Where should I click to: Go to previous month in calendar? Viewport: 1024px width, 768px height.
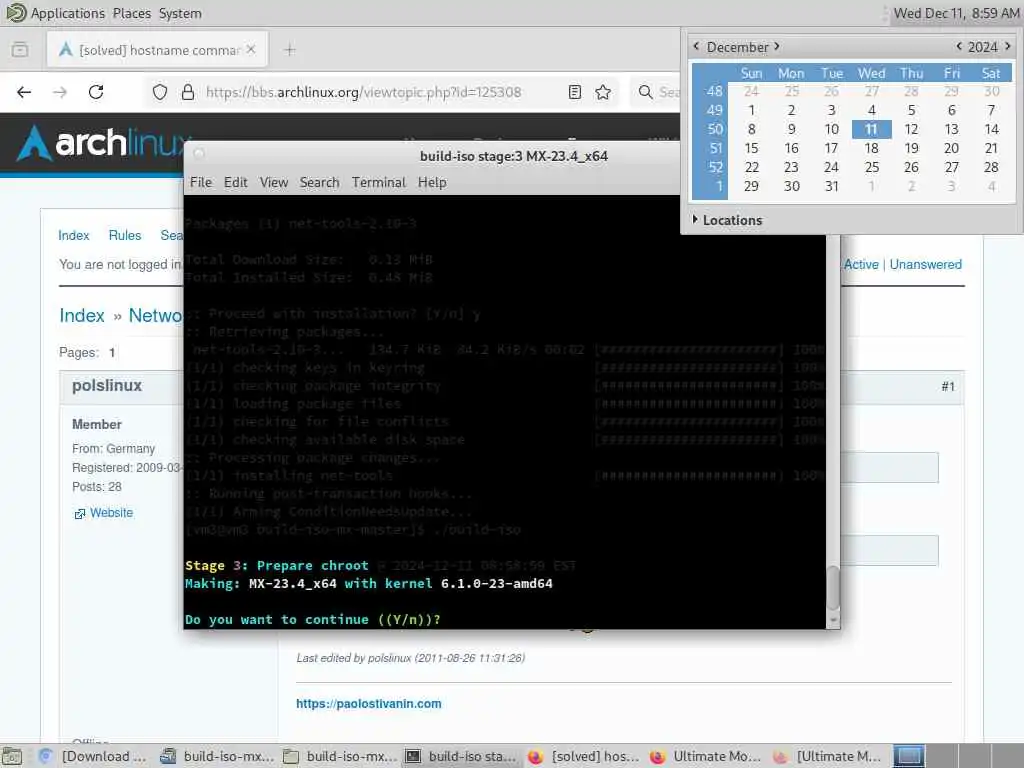696,46
